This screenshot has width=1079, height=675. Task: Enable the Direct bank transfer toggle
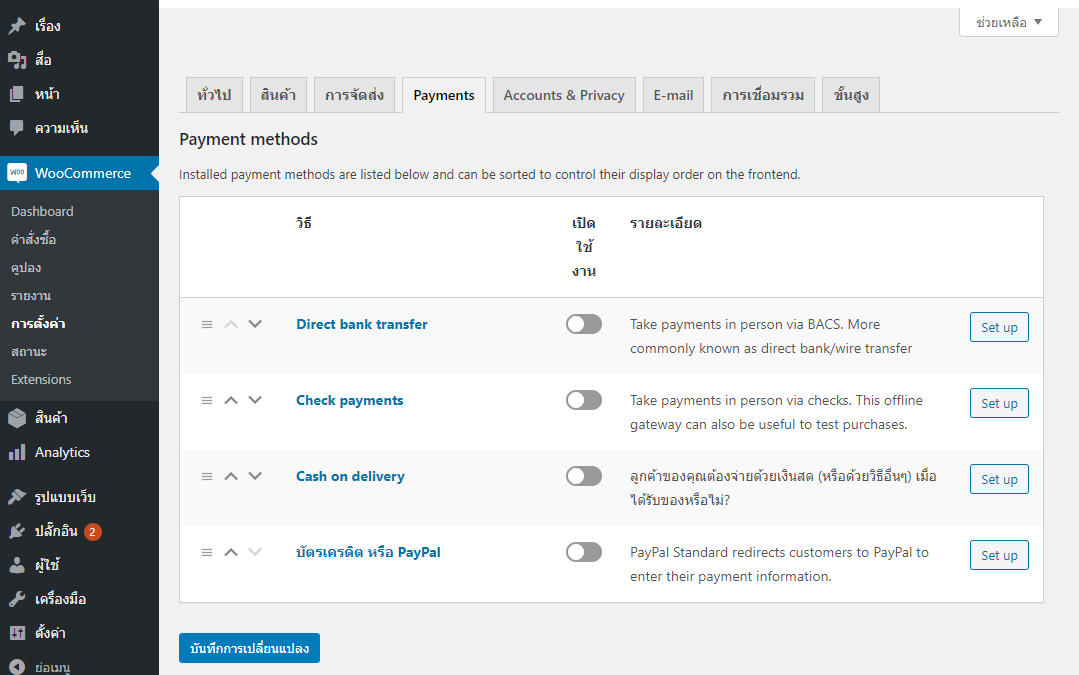pos(584,324)
